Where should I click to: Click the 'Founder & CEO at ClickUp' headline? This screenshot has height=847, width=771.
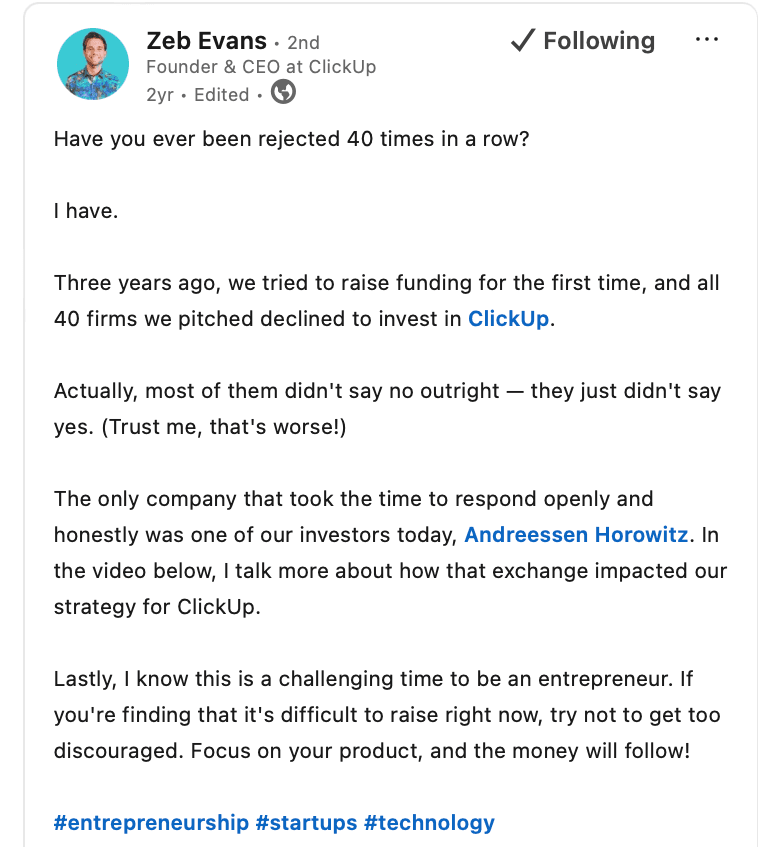point(261,68)
